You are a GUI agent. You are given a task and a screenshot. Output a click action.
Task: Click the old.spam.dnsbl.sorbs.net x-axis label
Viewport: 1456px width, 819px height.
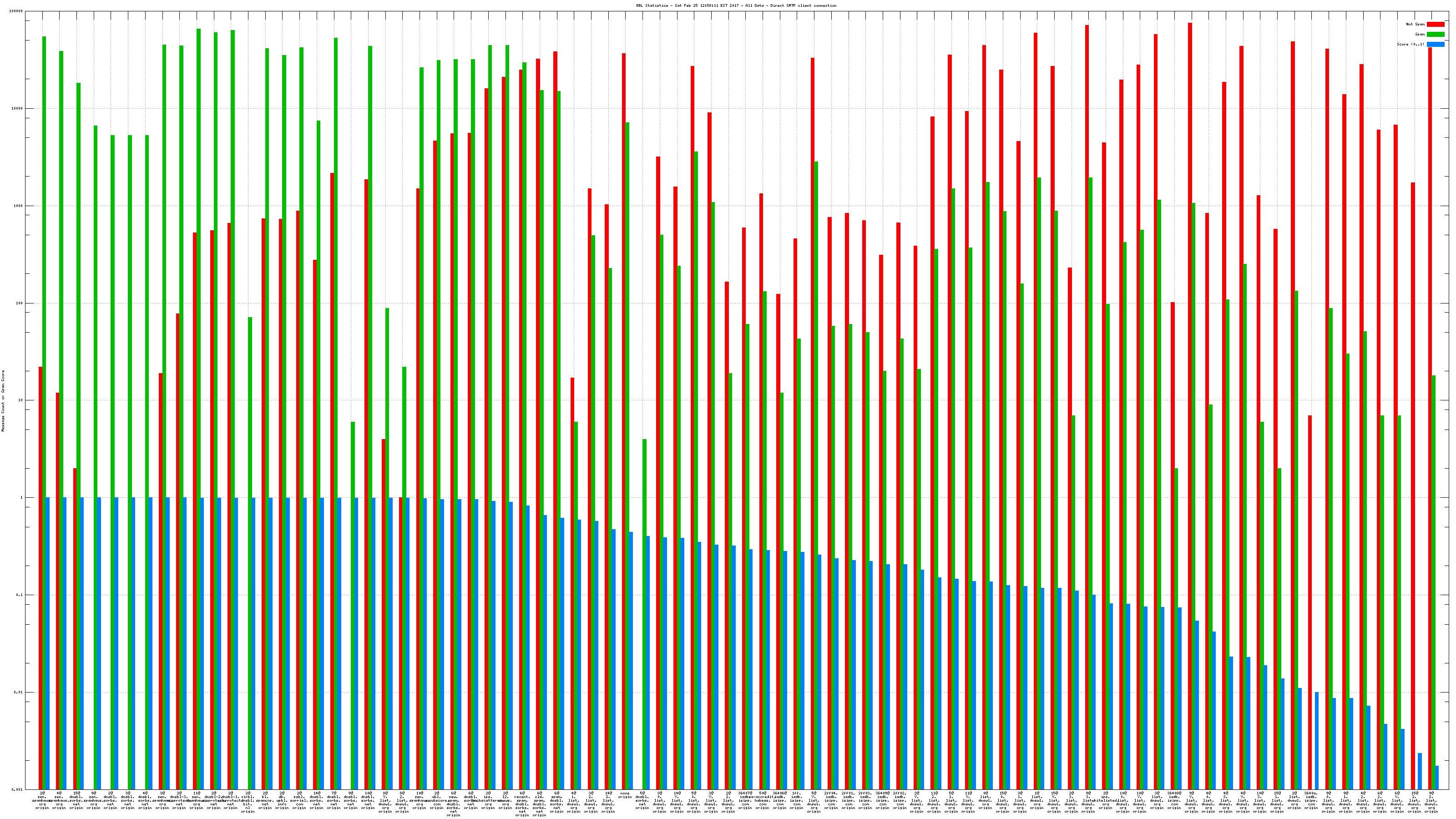[539, 804]
